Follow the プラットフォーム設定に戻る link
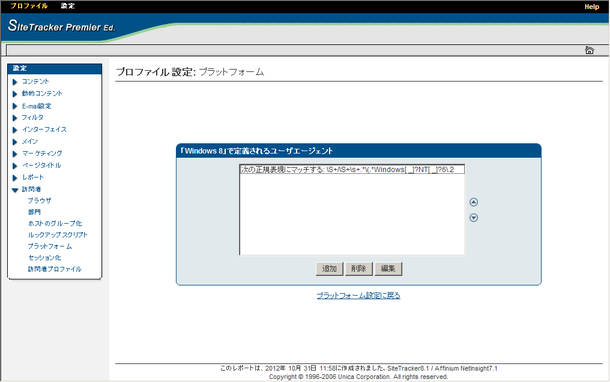The image size is (610, 382). (358, 296)
